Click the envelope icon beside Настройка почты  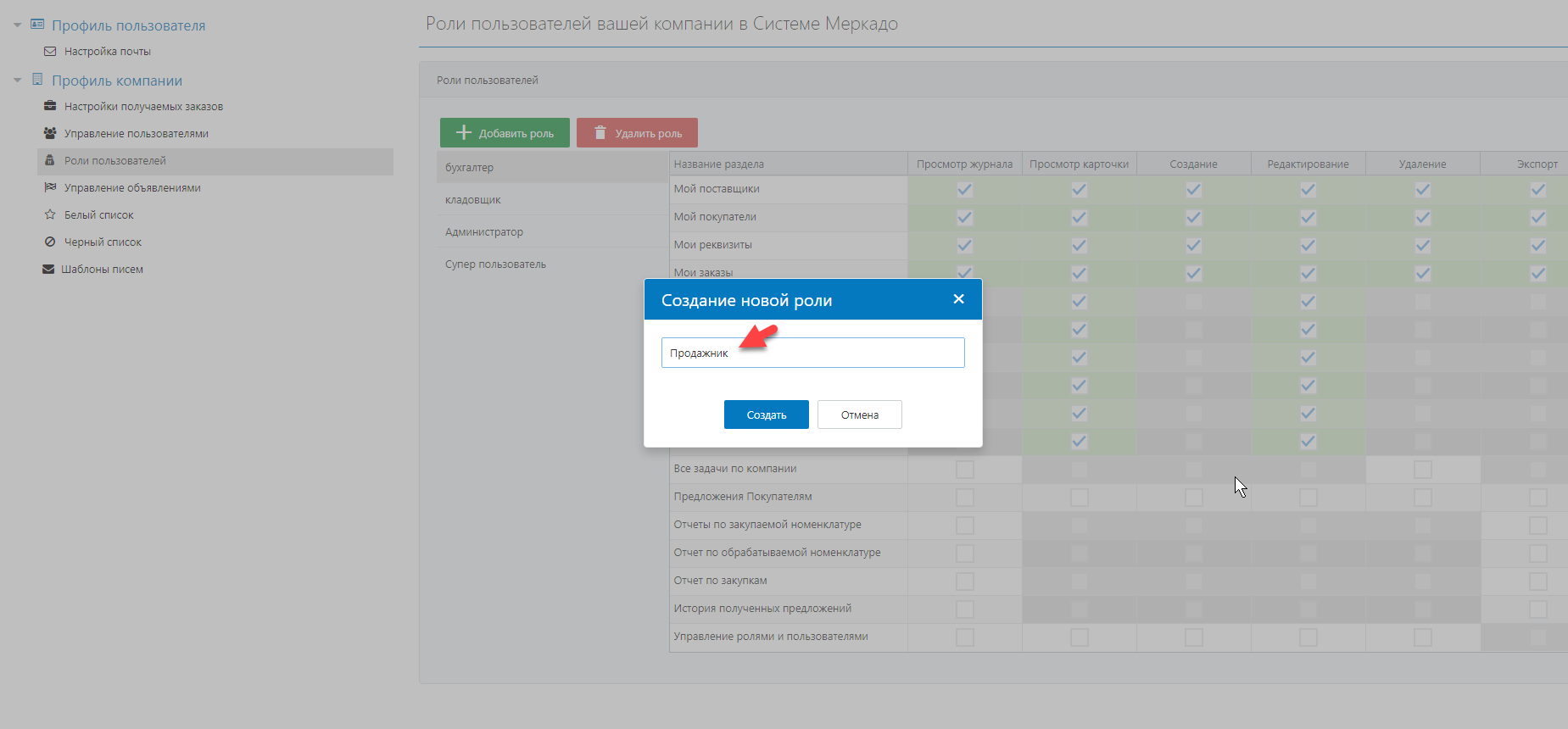click(x=50, y=52)
